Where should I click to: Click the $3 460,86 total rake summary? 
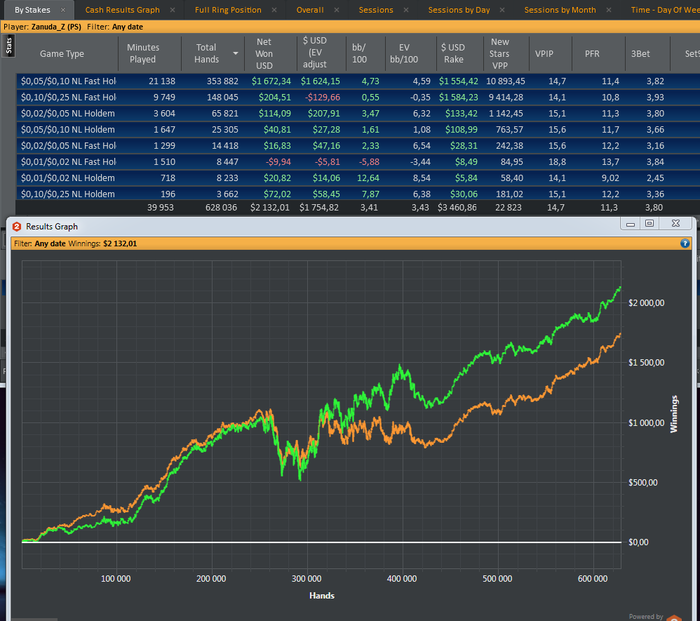click(x=457, y=208)
